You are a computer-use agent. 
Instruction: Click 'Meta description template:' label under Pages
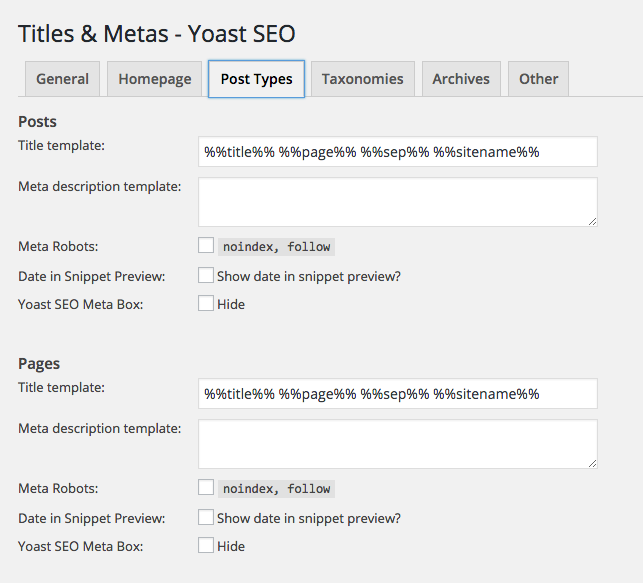(100, 428)
